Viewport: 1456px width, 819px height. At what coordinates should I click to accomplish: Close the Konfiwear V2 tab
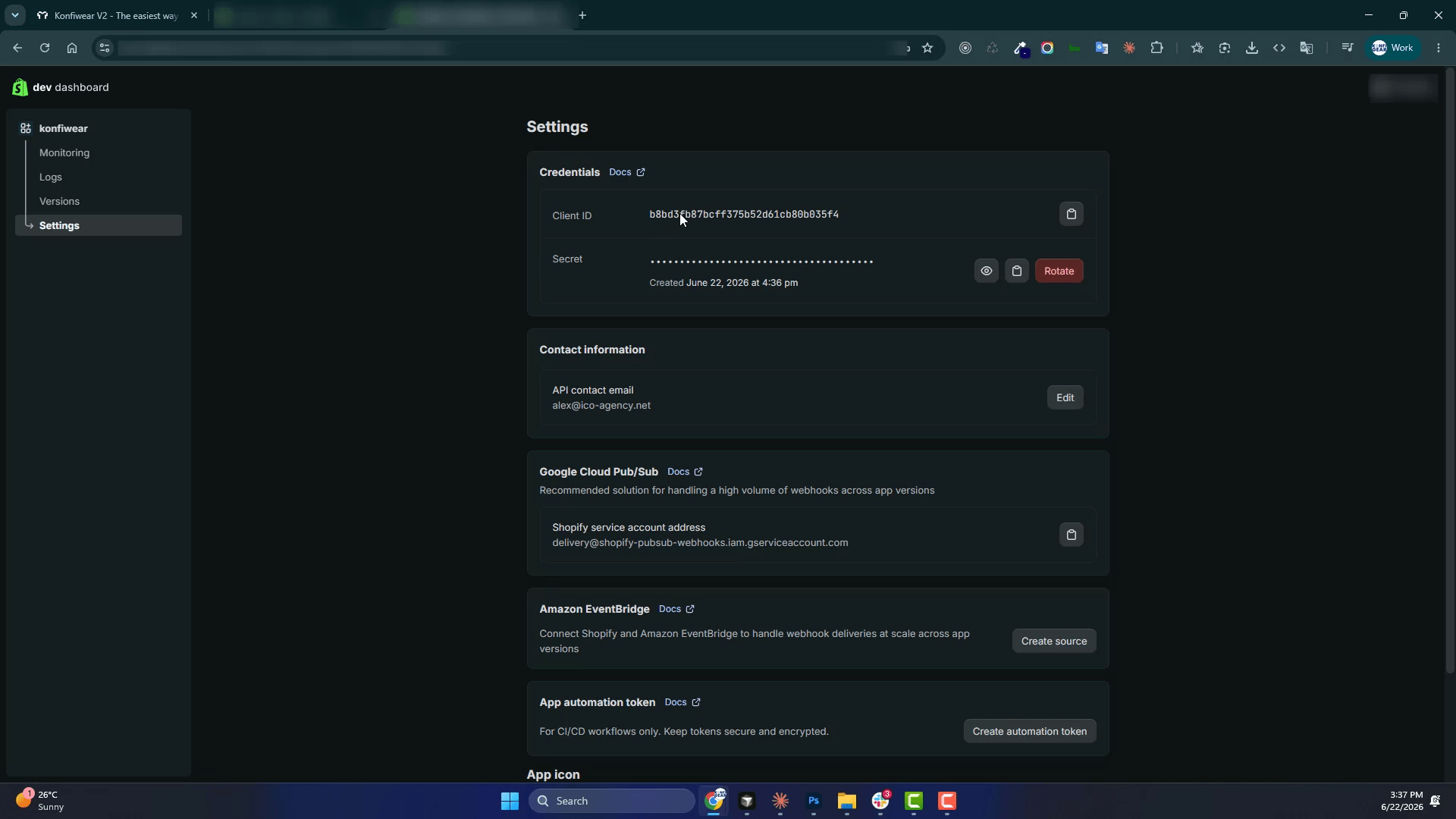click(194, 15)
